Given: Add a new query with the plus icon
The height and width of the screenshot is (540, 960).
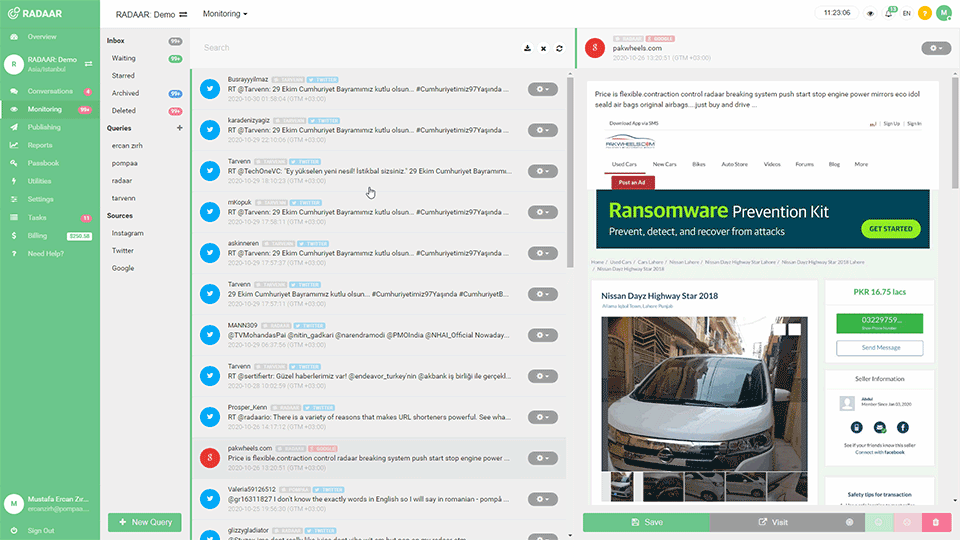Looking at the screenshot, I should pos(179,128).
